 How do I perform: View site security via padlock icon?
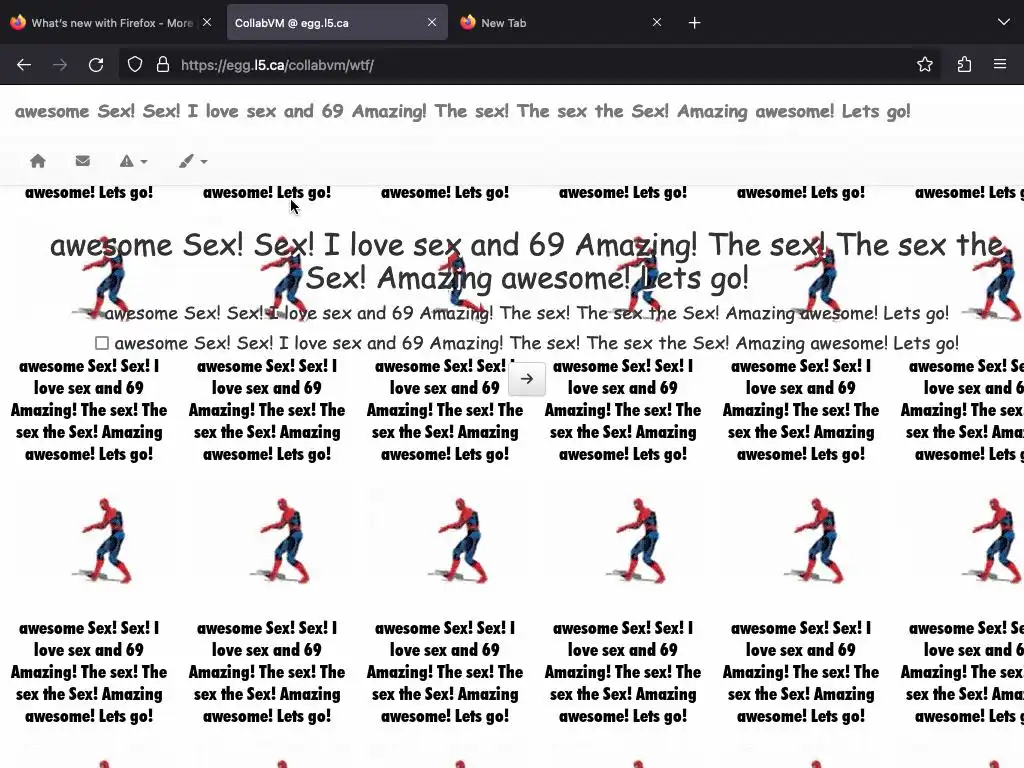[x=163, y=65]
